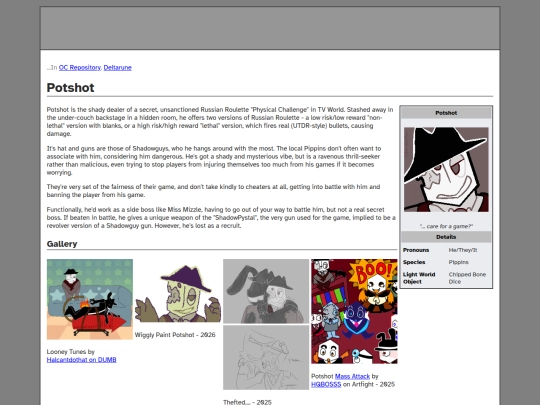Open the Thefted sketch thumbnail
The height and width of the screenshot is (405, 540).
click(266, 357)
